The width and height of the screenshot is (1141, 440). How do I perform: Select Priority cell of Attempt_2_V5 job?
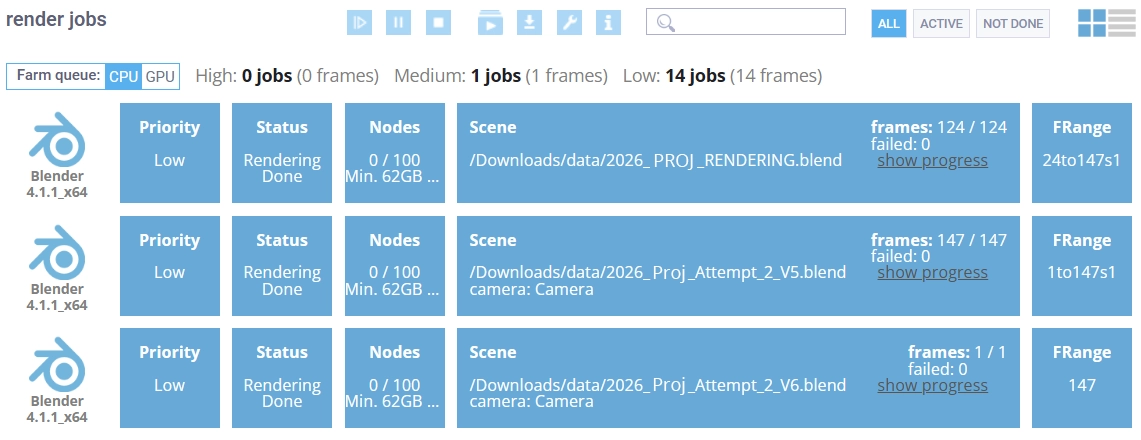(170, 265)
